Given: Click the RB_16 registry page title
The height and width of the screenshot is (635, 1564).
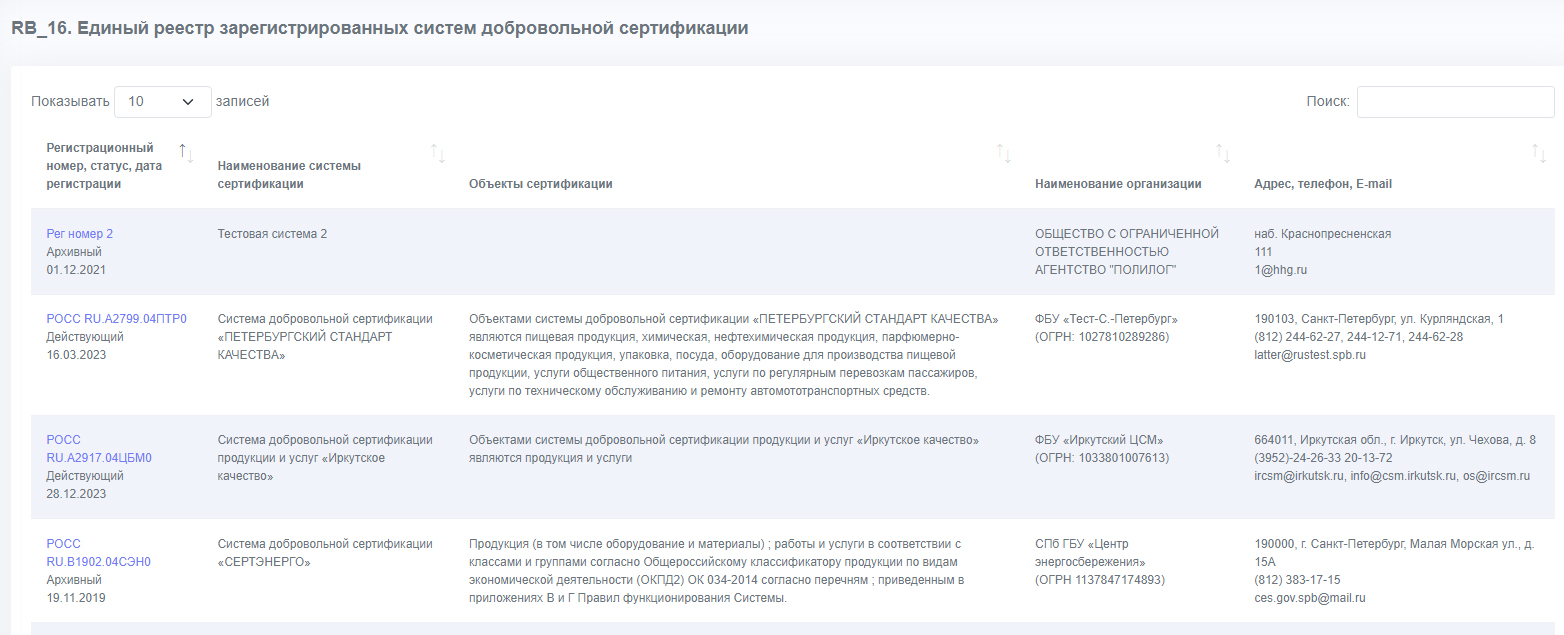Looking at the screenshot, I should click(x=380, y=28).
